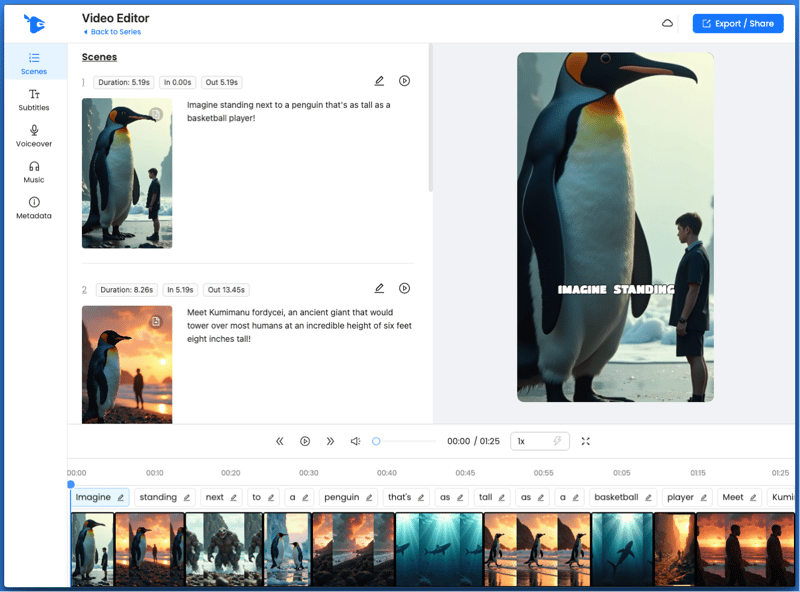Toggle playback with the play button
800x592 pixels.
tap(305, 440)
